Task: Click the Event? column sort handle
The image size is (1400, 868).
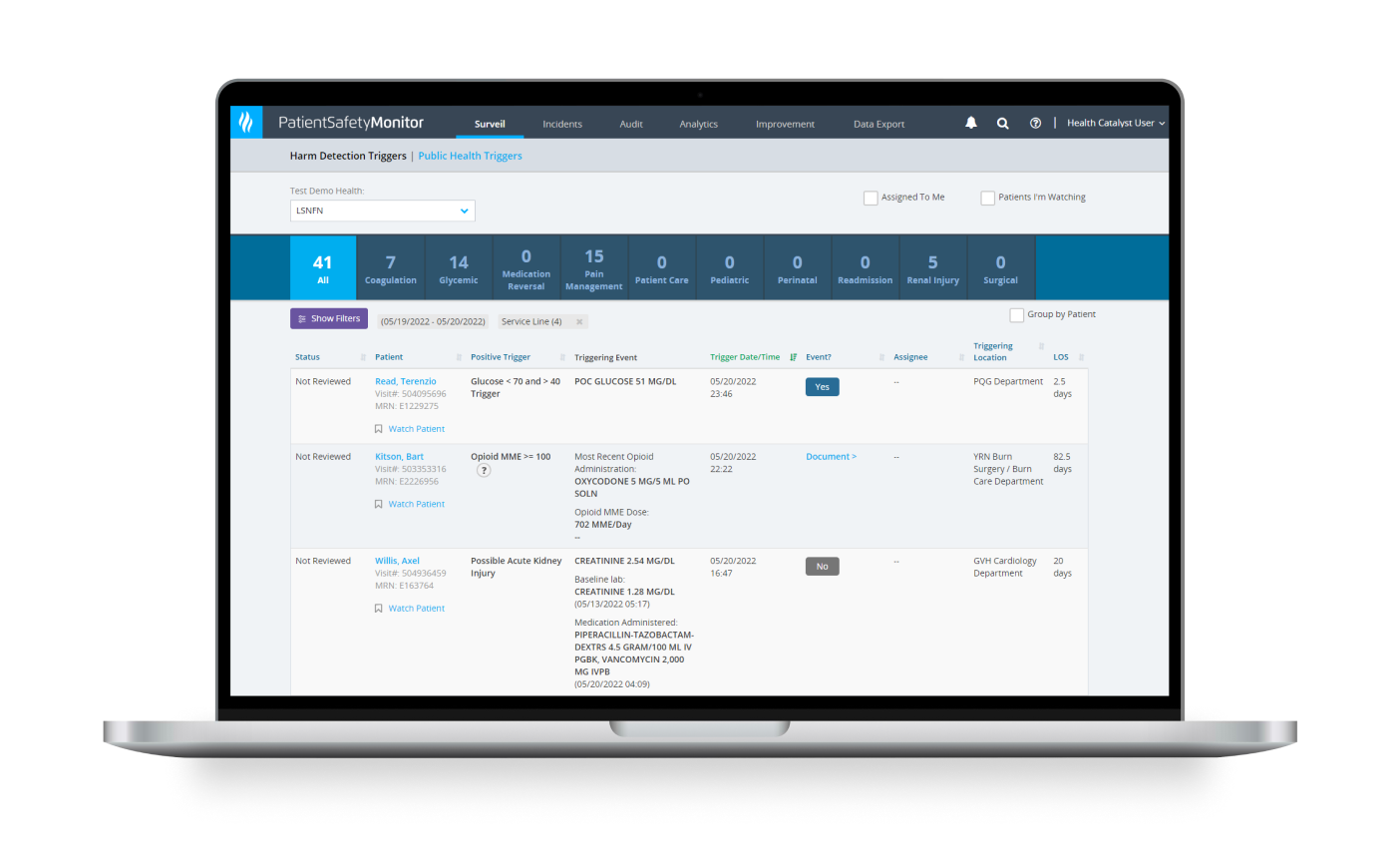Action: (881, 357)
